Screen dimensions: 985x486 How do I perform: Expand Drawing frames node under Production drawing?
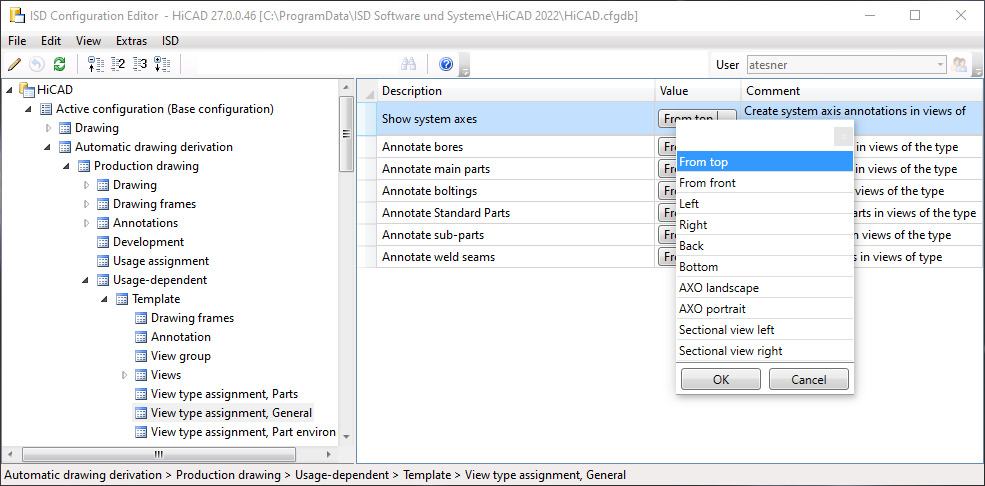[87, 204]
